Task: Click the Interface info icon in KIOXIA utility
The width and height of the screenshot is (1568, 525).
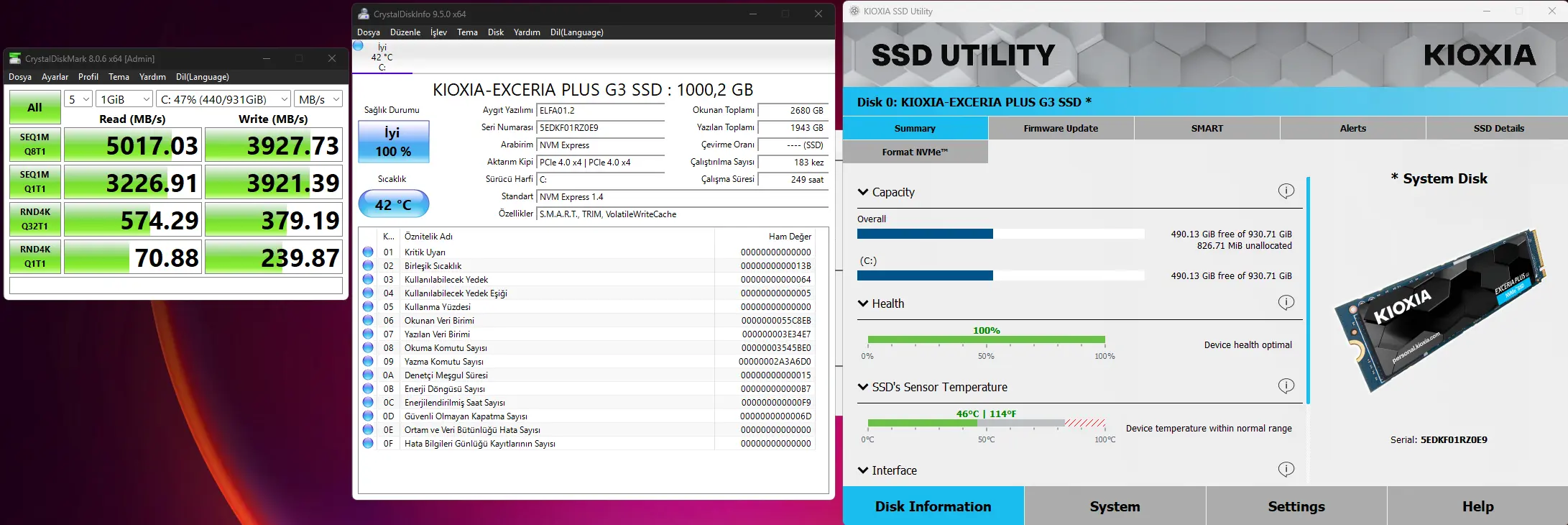Action: coord(1286,469)
